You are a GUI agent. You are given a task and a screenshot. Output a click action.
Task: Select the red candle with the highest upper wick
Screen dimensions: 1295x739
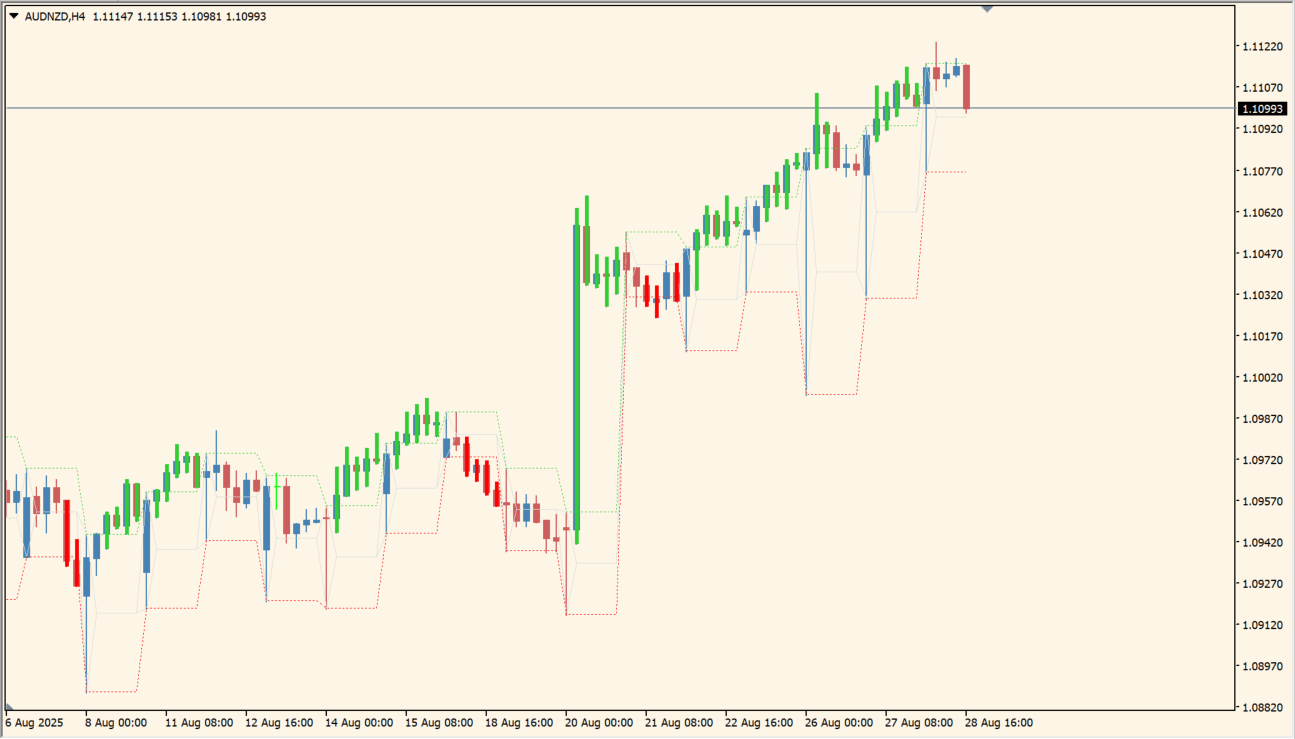[x=936, y=72]
